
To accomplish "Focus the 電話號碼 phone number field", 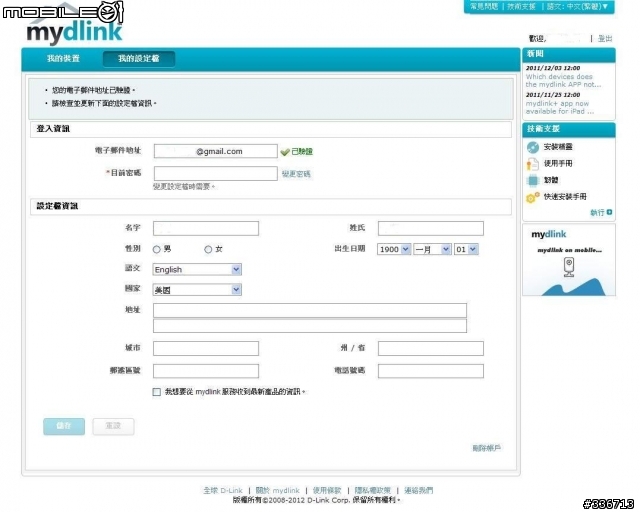I will [431, 371].
